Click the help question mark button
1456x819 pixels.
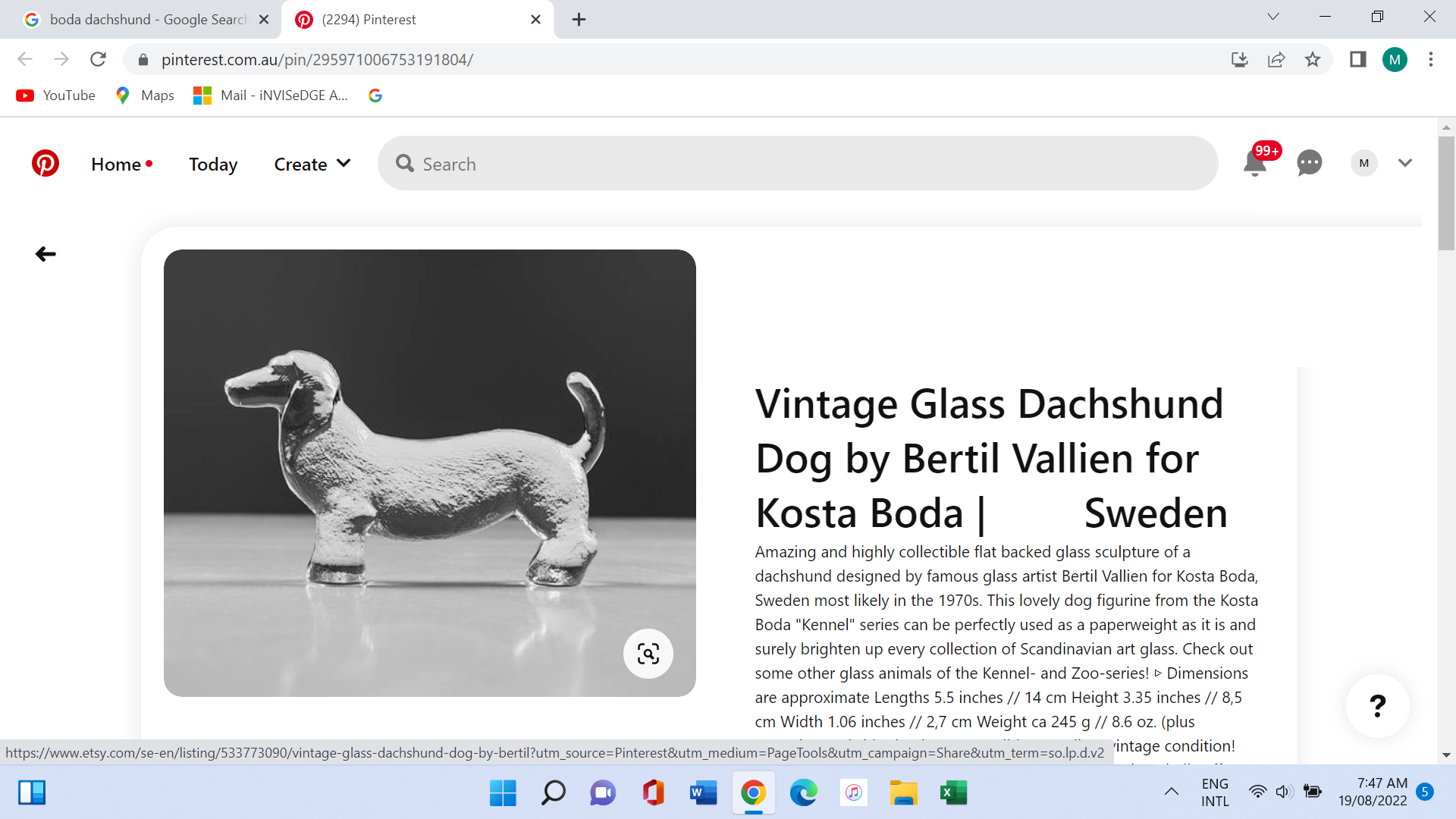1378,706
